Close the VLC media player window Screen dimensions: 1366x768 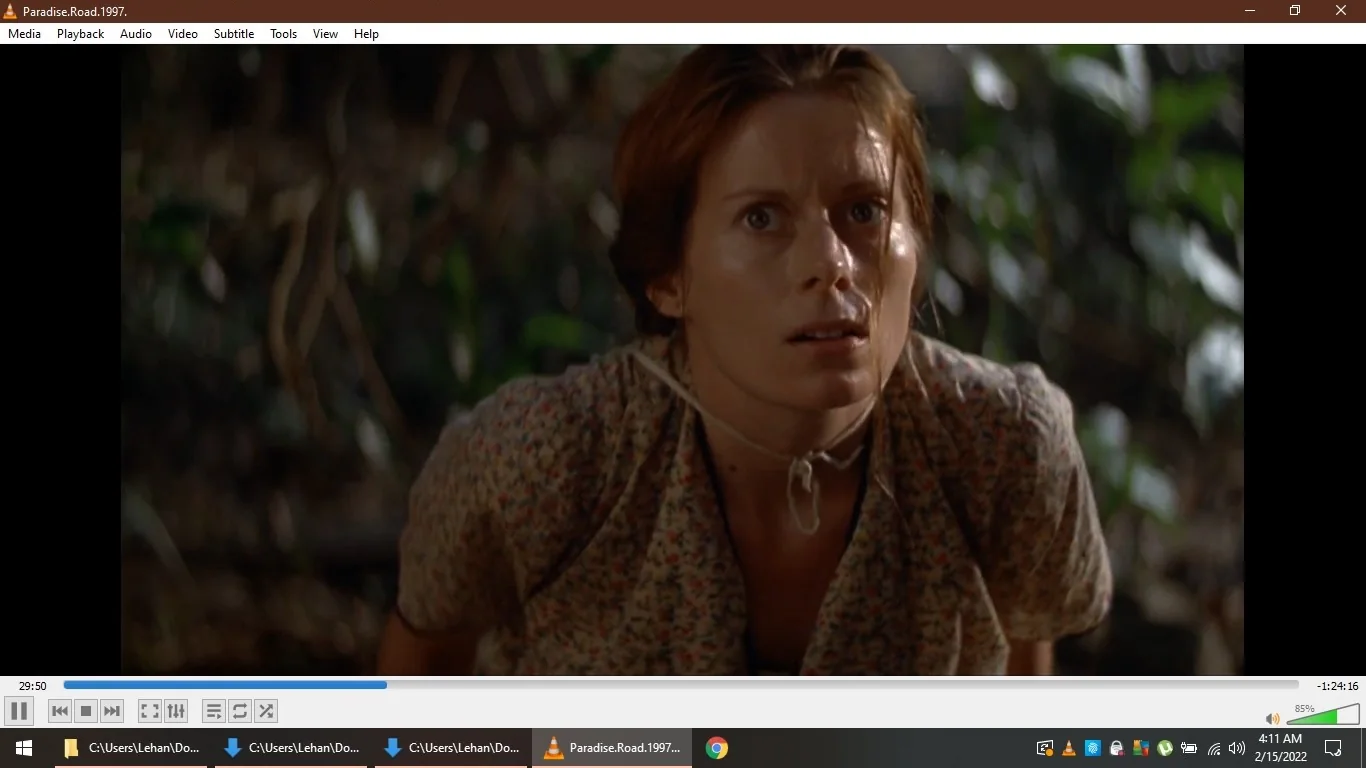click(1341, 11)
